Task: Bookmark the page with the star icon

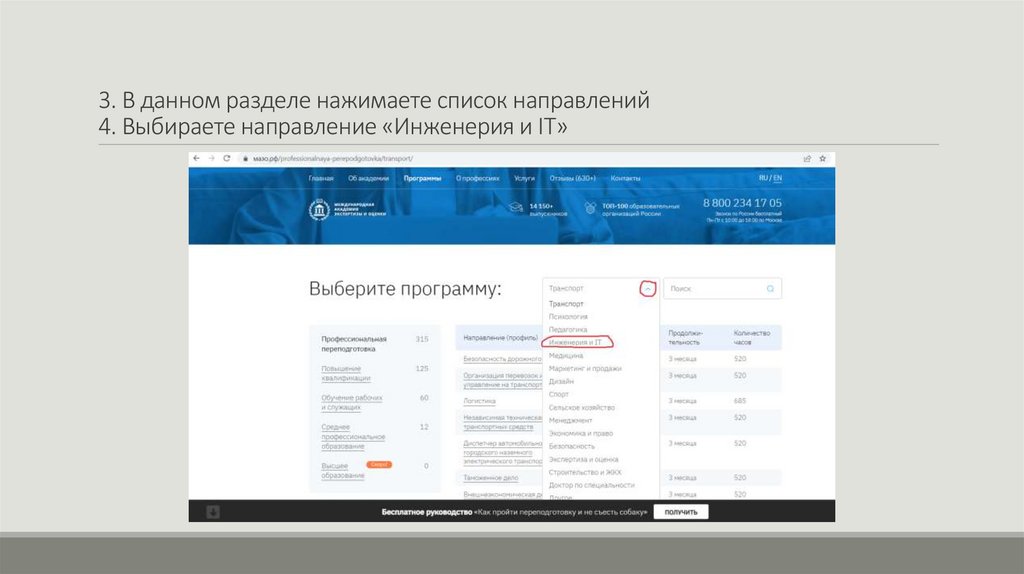Action: coord(823,159)
